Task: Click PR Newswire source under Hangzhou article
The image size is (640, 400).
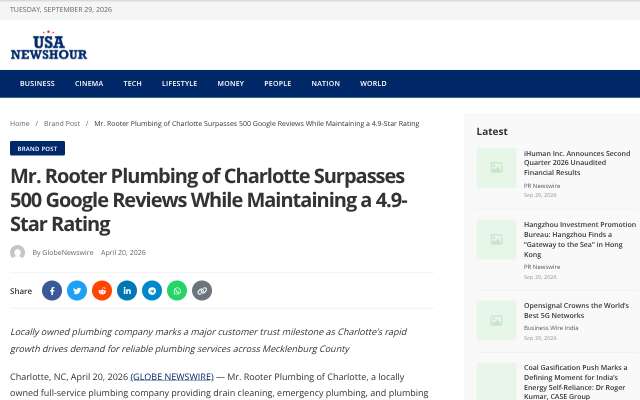Action: pos(542,267)
